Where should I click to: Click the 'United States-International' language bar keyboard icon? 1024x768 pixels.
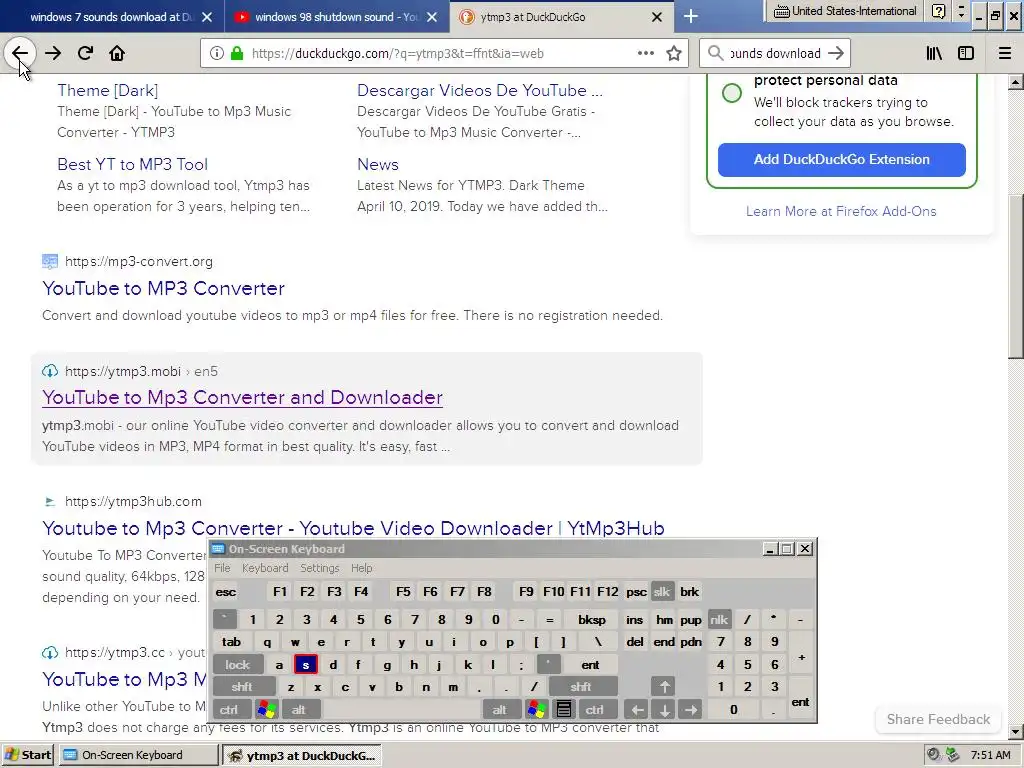781,11
